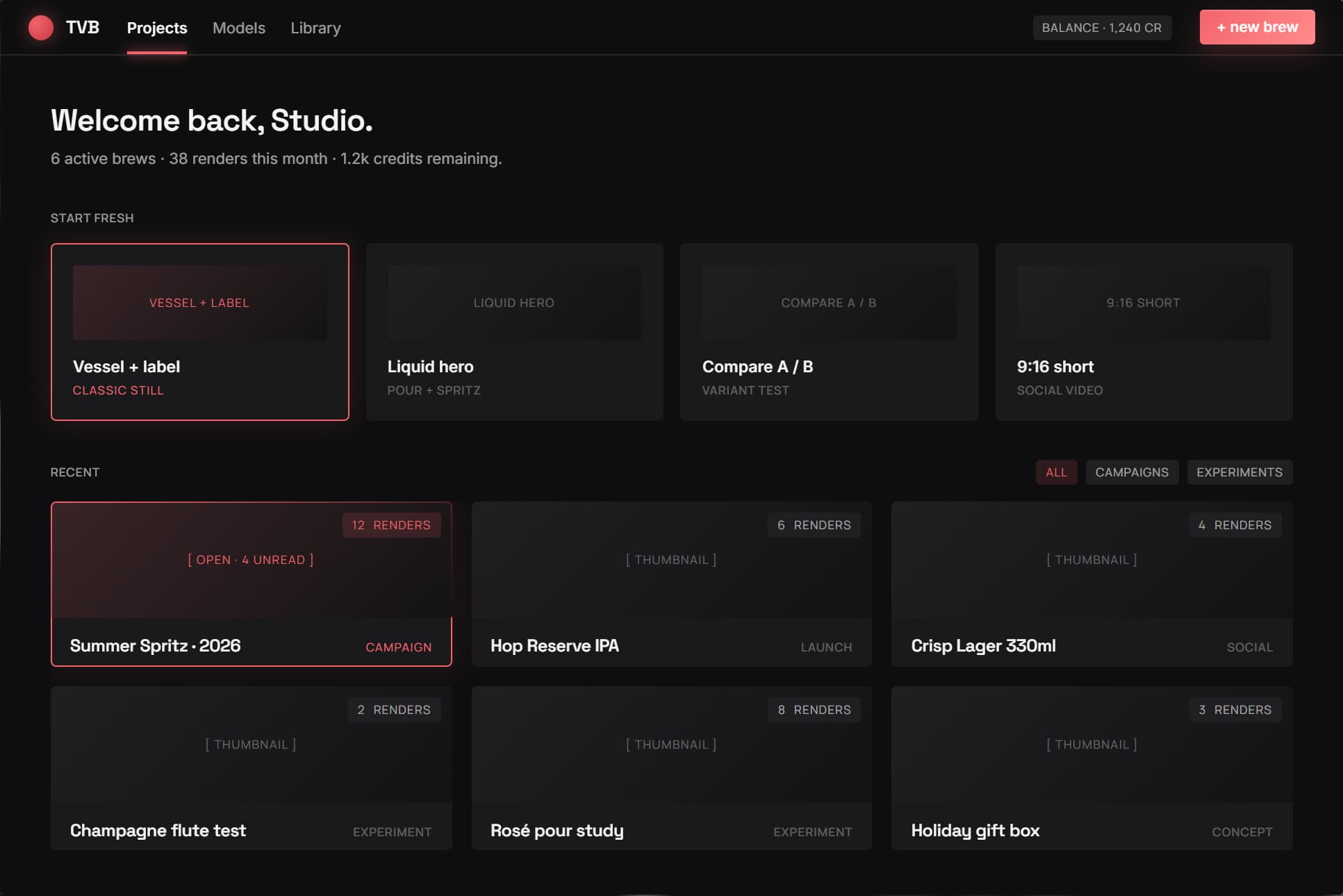Click the RECENT section label

tap(75, 472)
